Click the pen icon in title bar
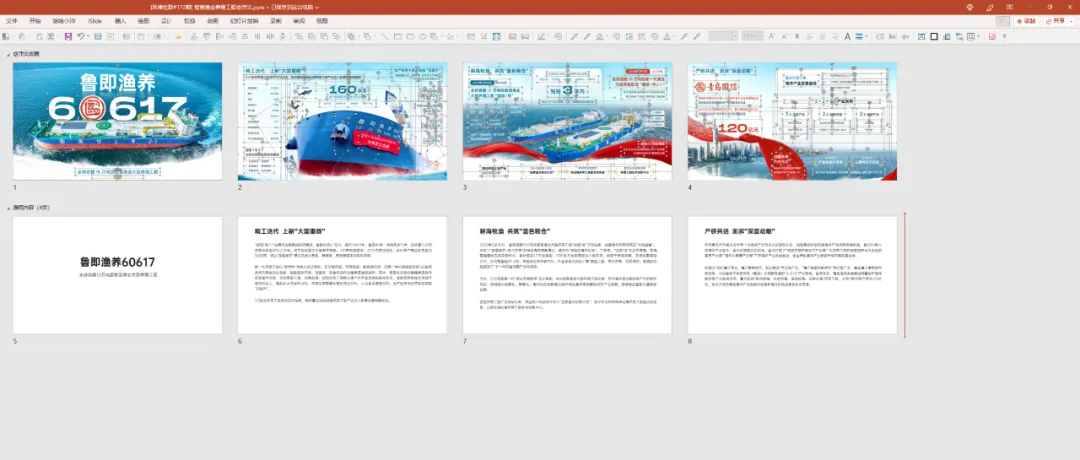1080x460 pixels. click(990, 7)
